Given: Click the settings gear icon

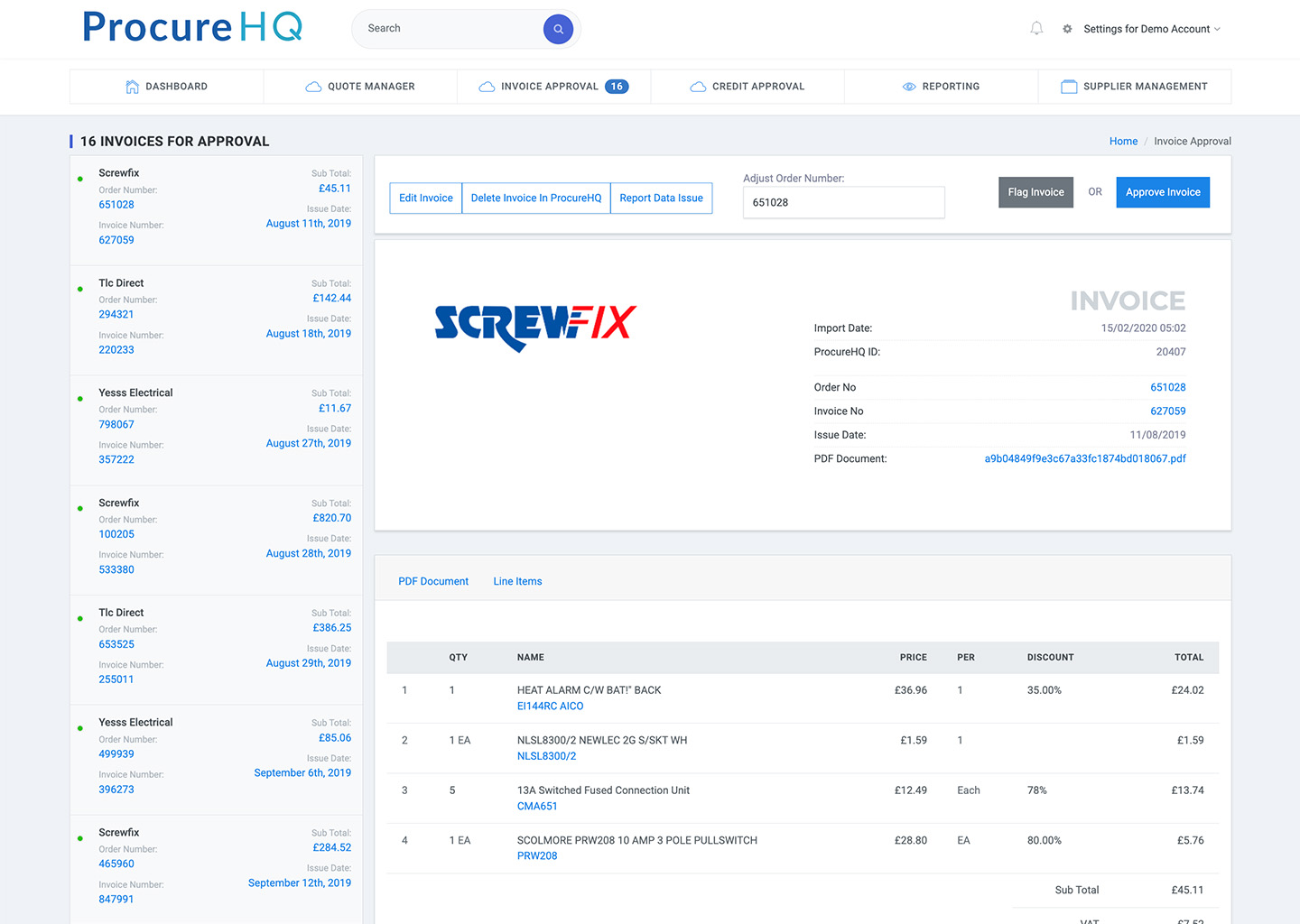Looking at the screenshot, I should (1067, 29).
